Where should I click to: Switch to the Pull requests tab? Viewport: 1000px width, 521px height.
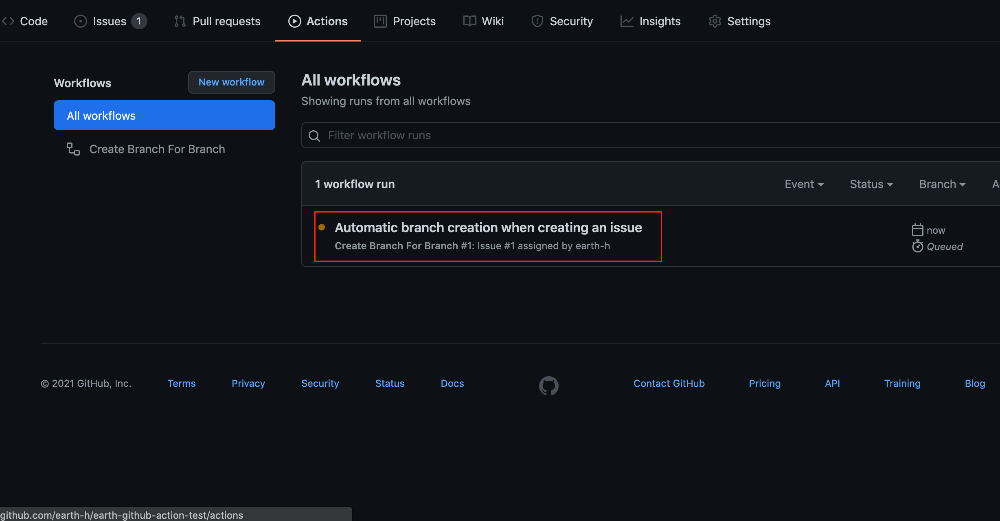coord(217,21)
